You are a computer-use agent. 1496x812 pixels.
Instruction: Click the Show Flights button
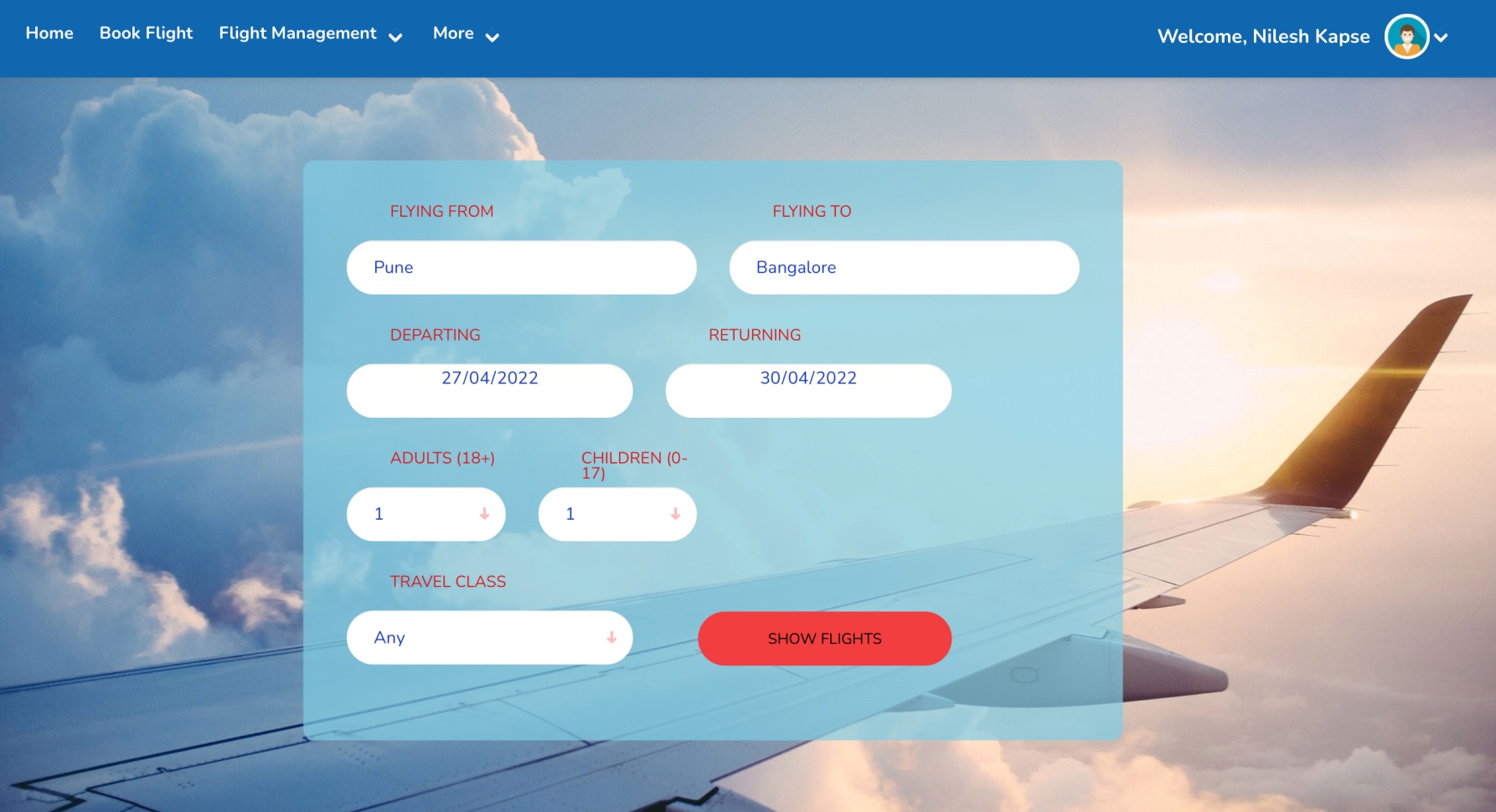point(824,638)
